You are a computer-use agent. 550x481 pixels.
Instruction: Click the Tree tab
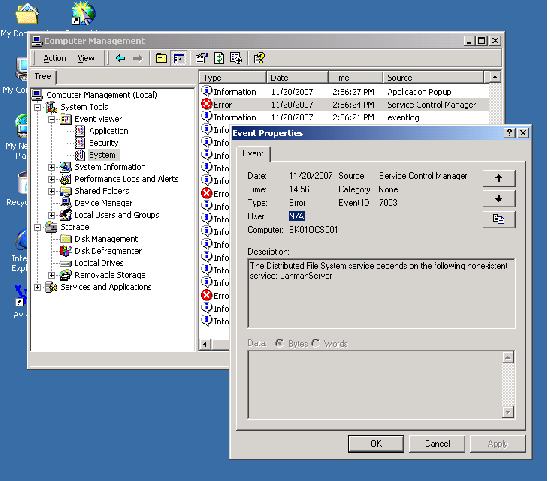coord(43,76)
